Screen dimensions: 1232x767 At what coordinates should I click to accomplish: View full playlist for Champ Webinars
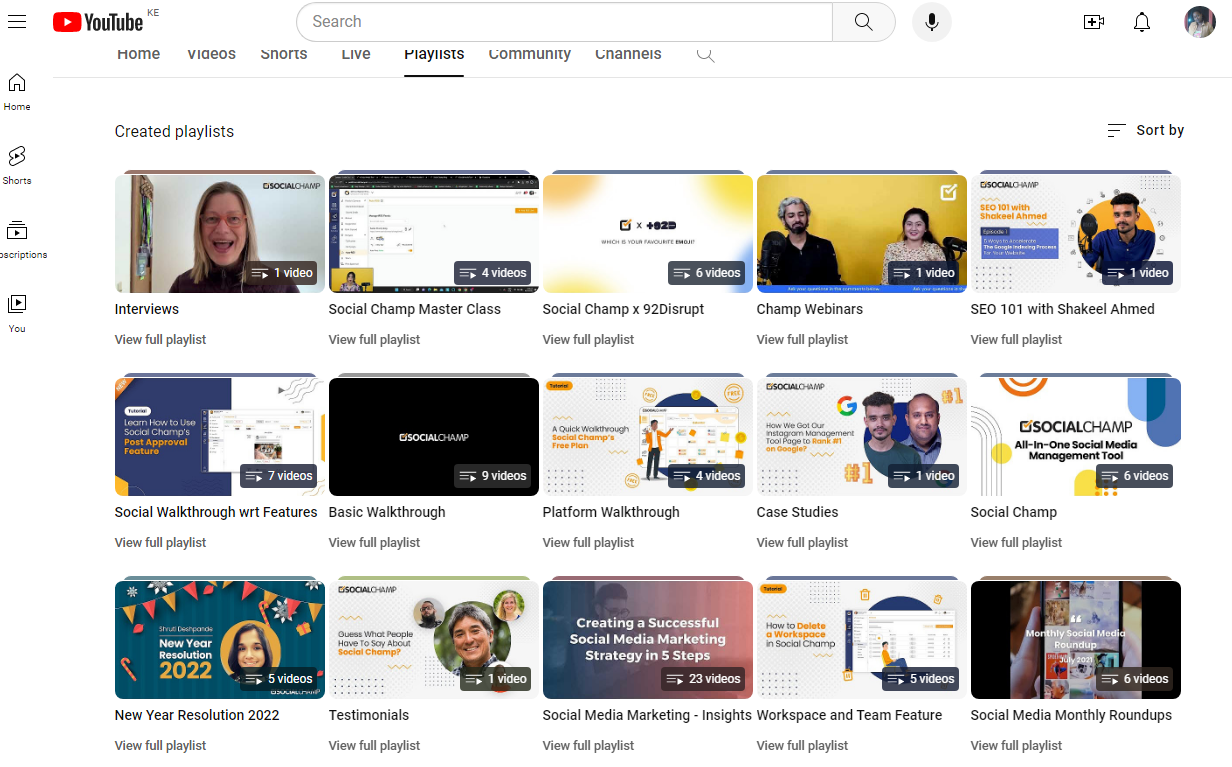coord(802,339)
